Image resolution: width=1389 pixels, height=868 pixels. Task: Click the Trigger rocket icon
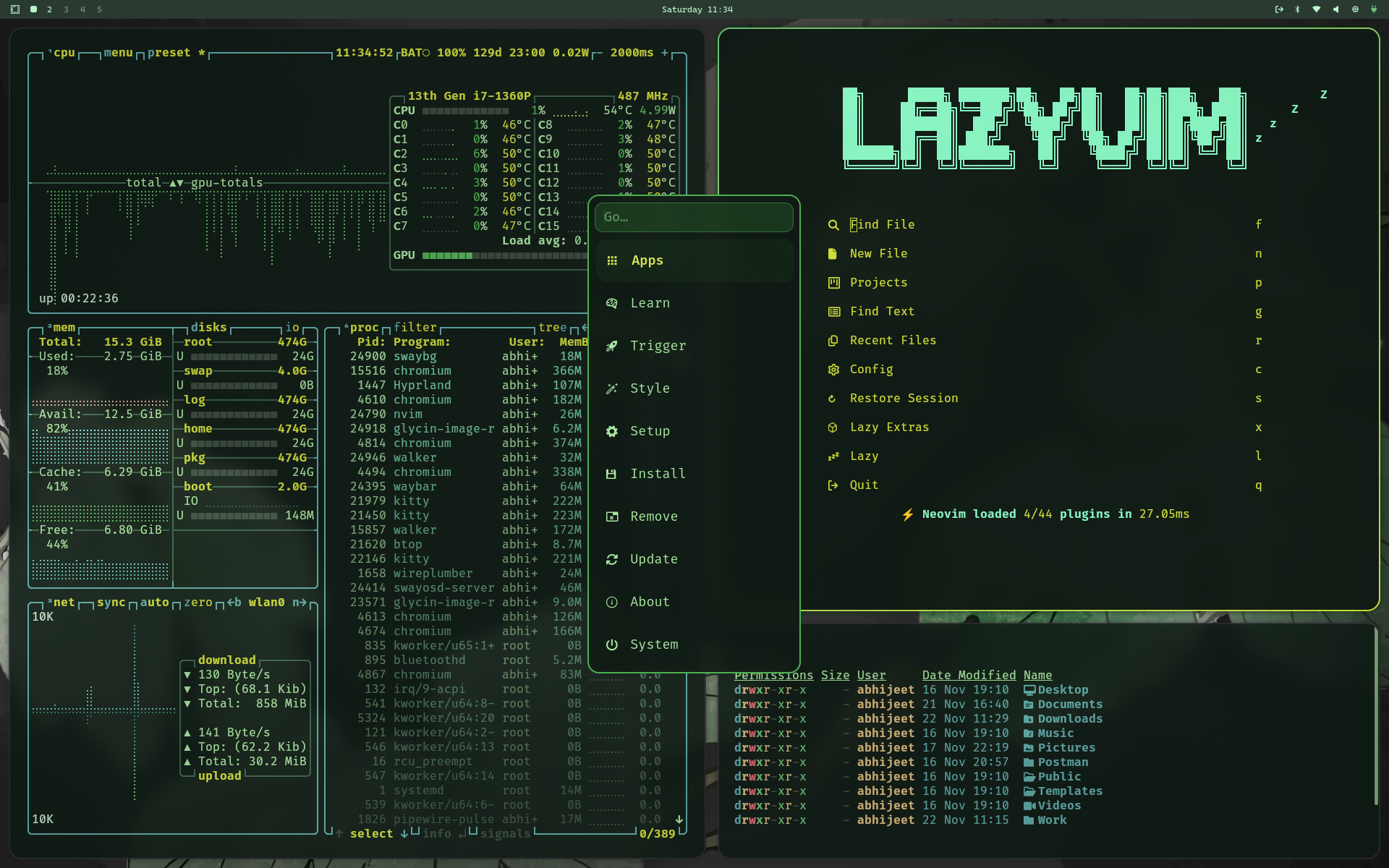coord(612,346)
